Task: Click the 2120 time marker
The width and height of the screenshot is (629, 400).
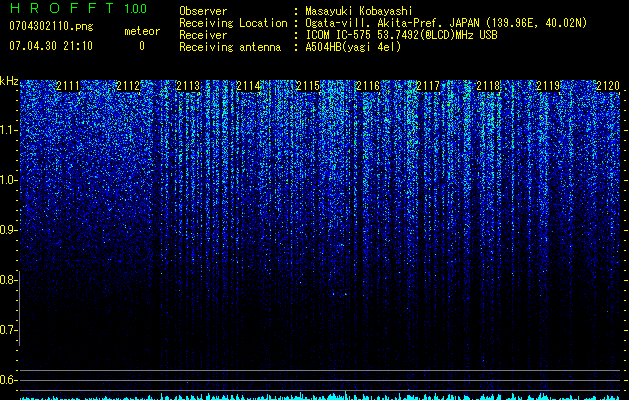Action: (608, 86)
